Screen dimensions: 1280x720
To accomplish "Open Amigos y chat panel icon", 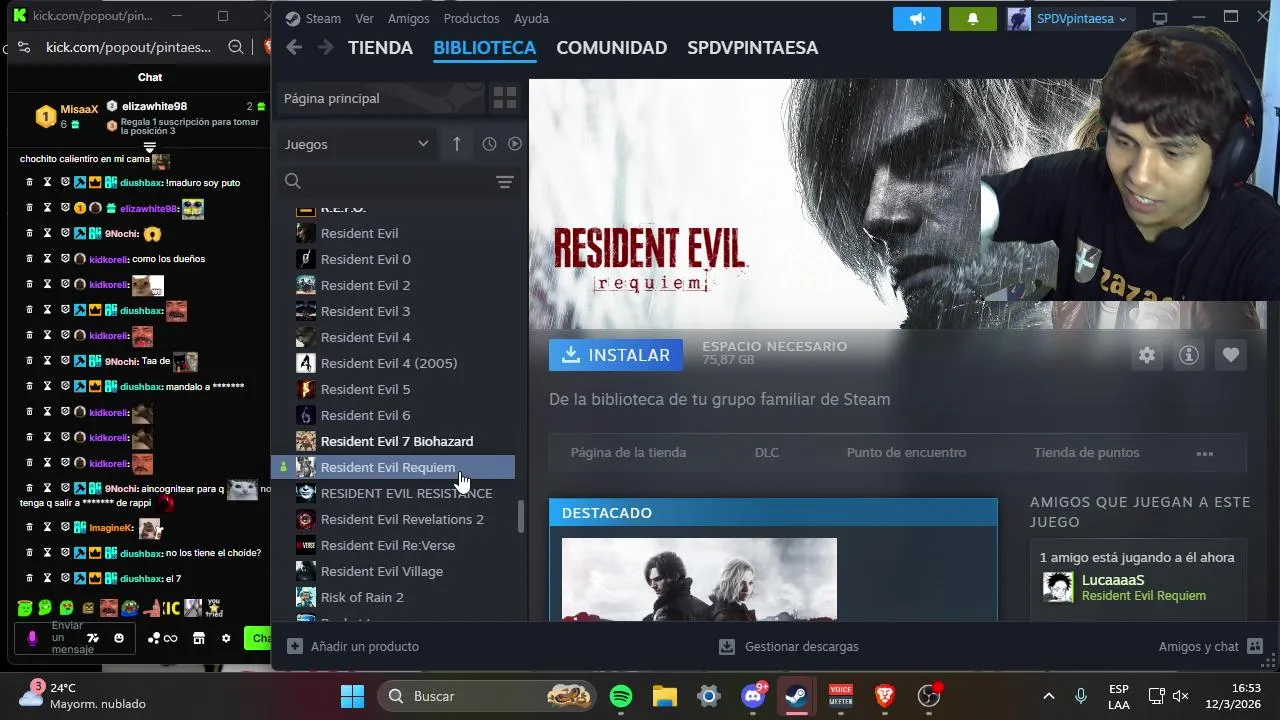I will click(1255, 647).
